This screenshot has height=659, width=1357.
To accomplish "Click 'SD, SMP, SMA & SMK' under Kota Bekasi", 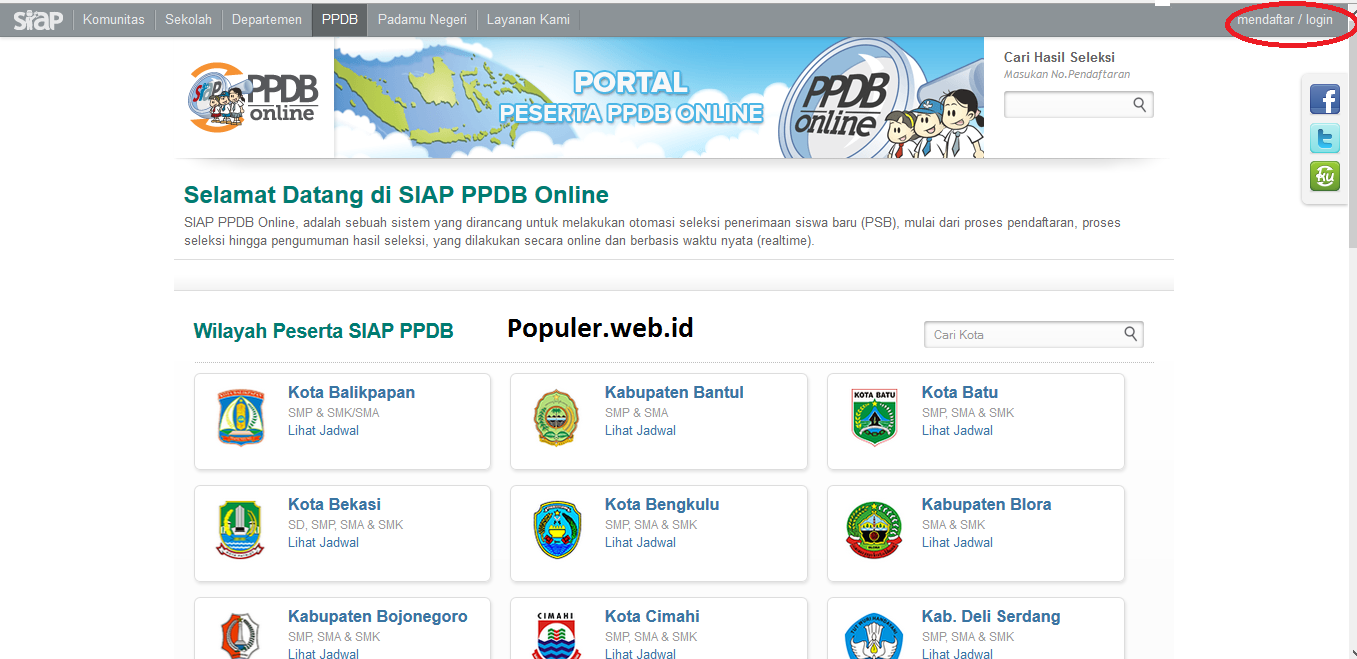I will tap(345, 525).
